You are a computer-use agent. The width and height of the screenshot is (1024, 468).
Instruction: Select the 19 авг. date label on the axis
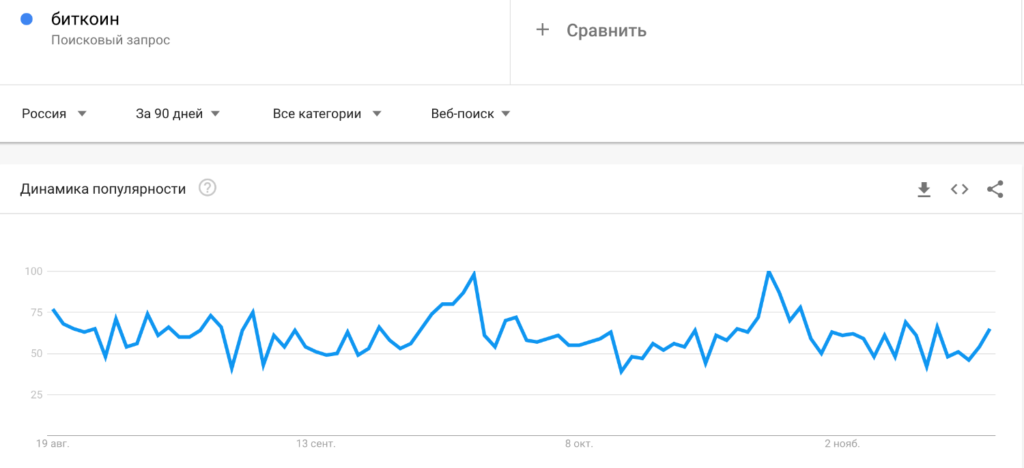coord(52,444)
